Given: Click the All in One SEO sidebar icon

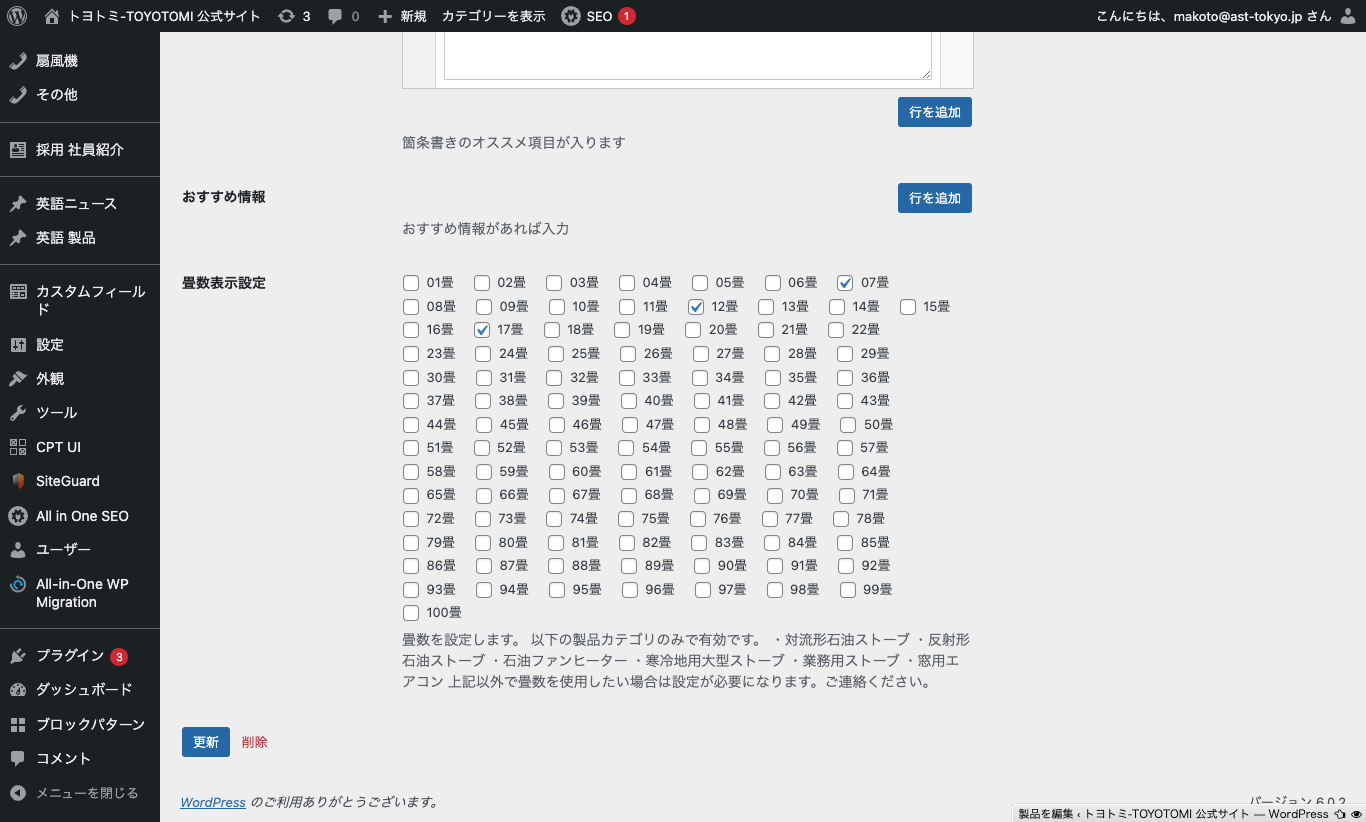Looking at the screenshot, I should click(18, 516).
